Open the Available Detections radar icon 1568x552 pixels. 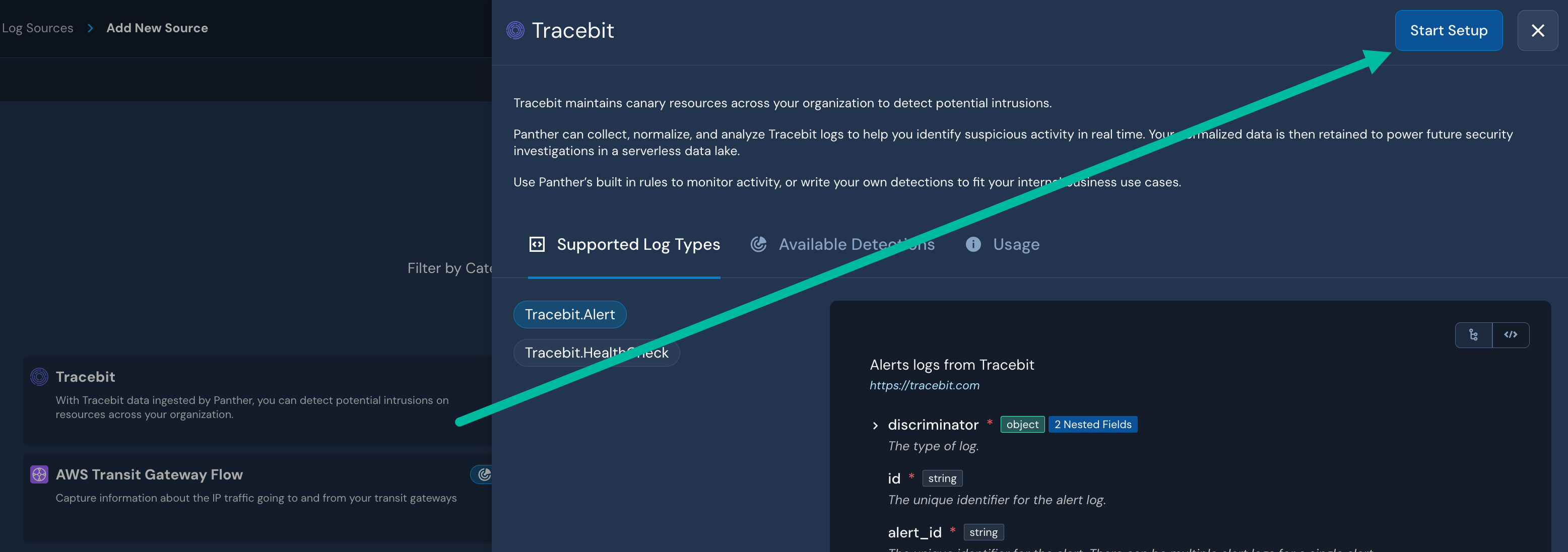click(758, 243)
